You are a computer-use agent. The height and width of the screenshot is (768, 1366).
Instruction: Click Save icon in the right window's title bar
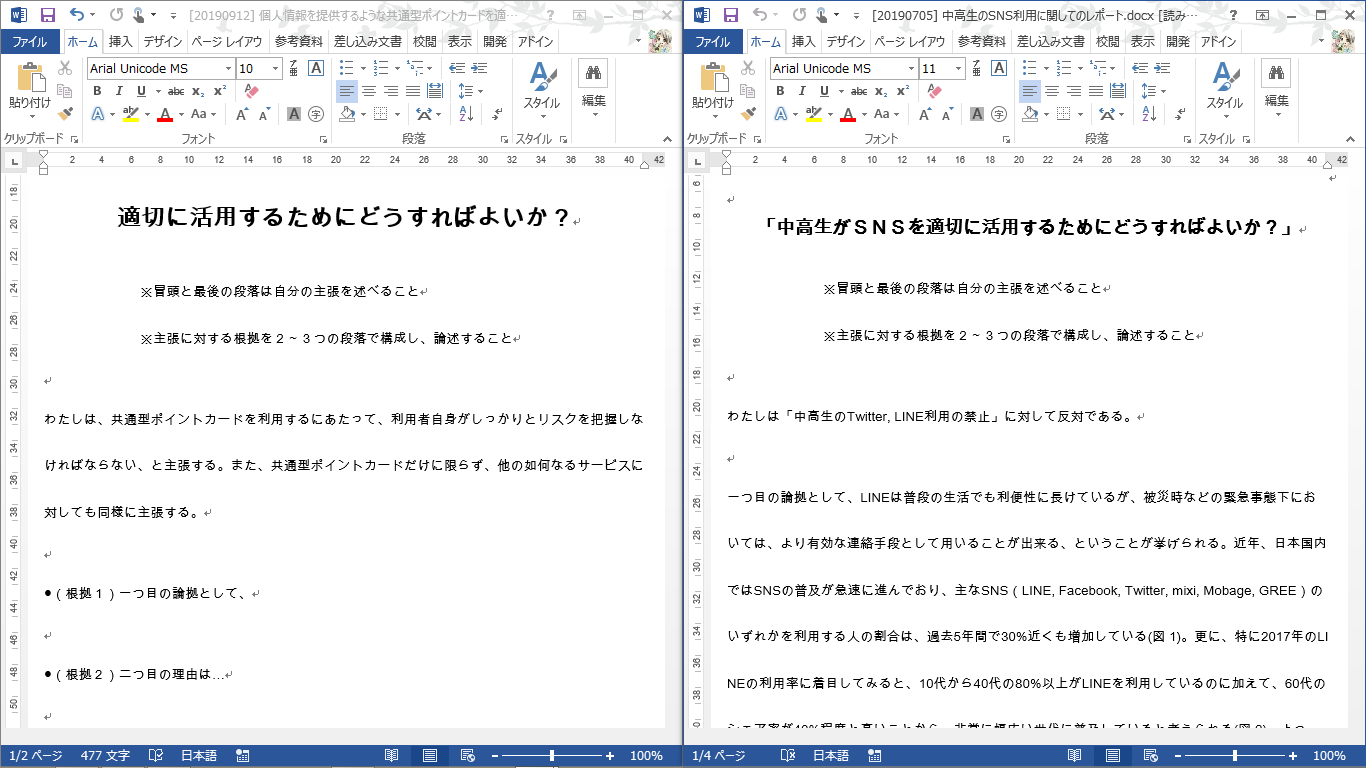pos(730,15)
